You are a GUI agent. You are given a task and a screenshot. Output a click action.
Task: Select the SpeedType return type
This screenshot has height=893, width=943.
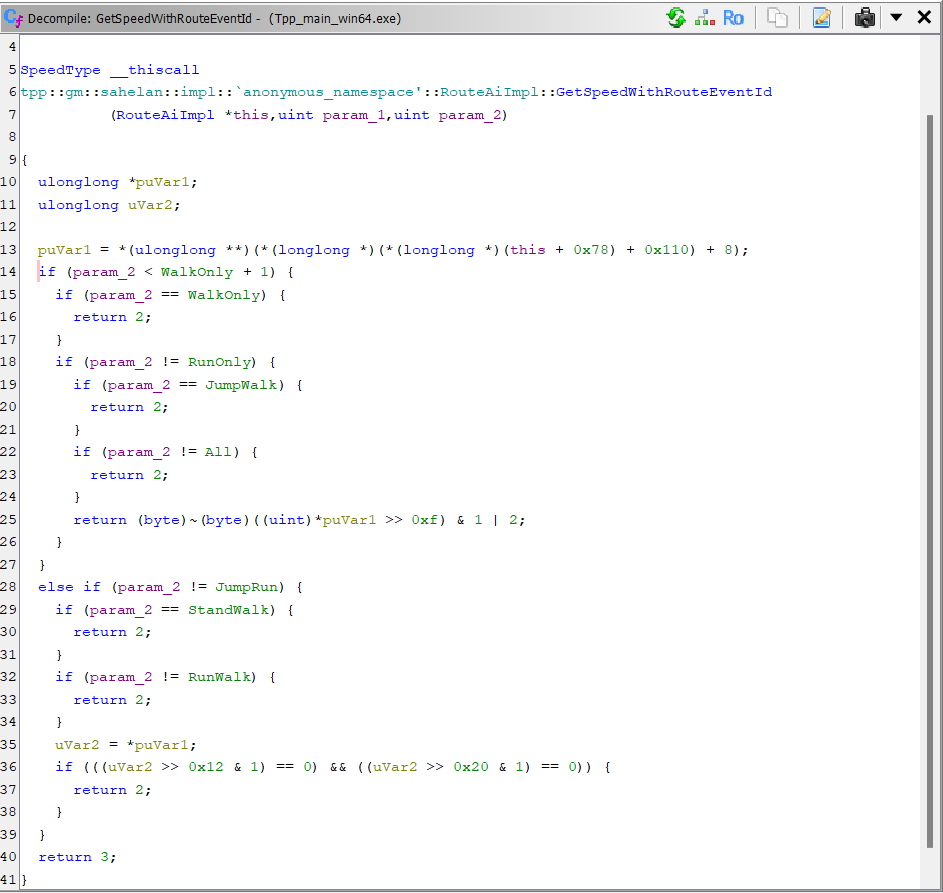[x=60, y=70]
